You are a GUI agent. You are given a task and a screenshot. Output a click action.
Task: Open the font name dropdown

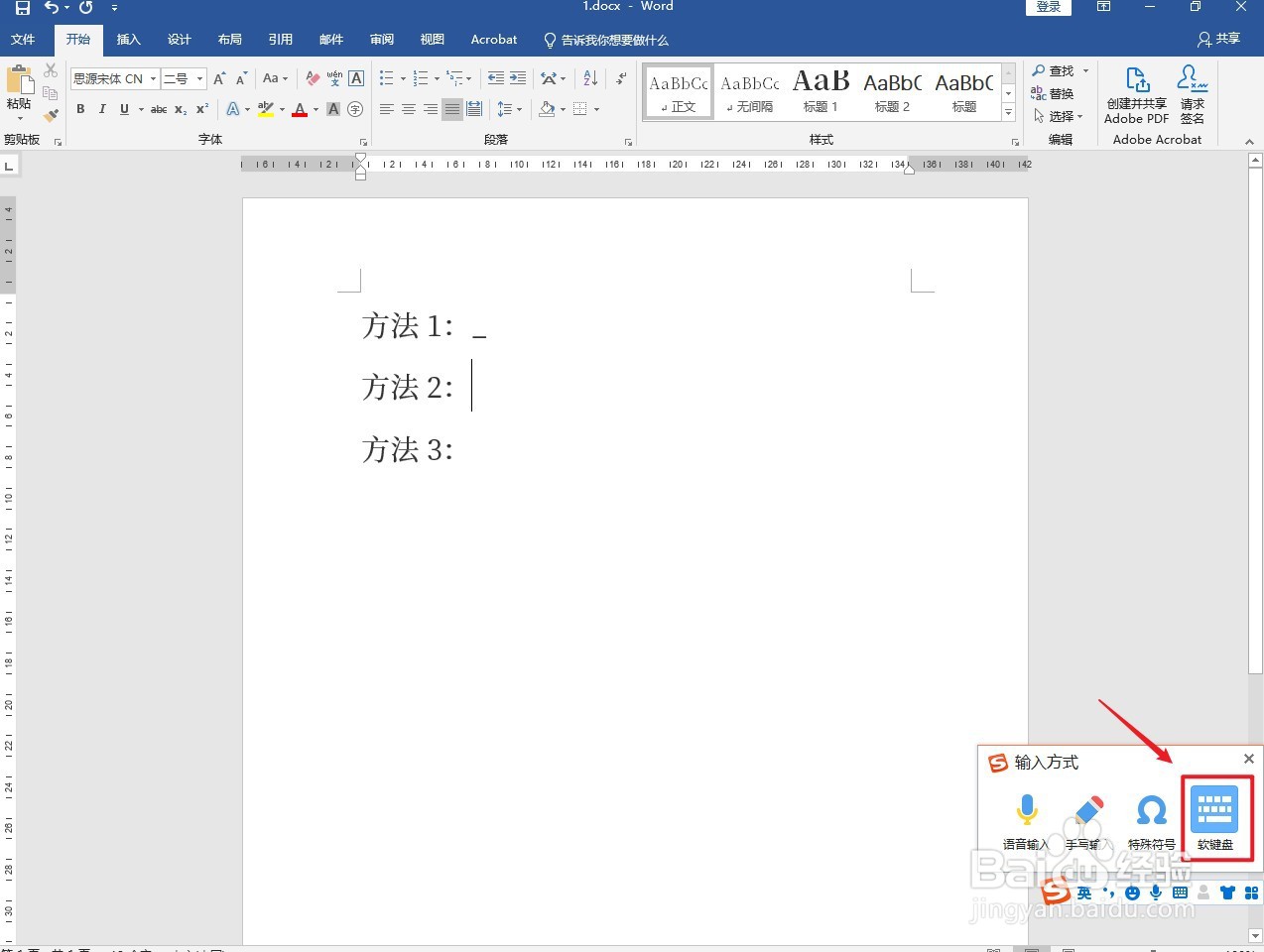(x=153, y=78)
